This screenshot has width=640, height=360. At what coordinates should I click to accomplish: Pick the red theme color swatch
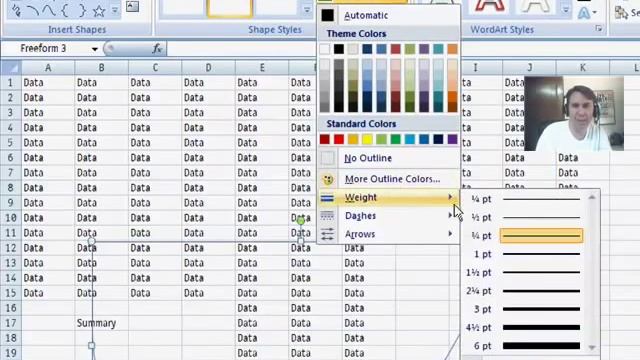coord(396,49)
